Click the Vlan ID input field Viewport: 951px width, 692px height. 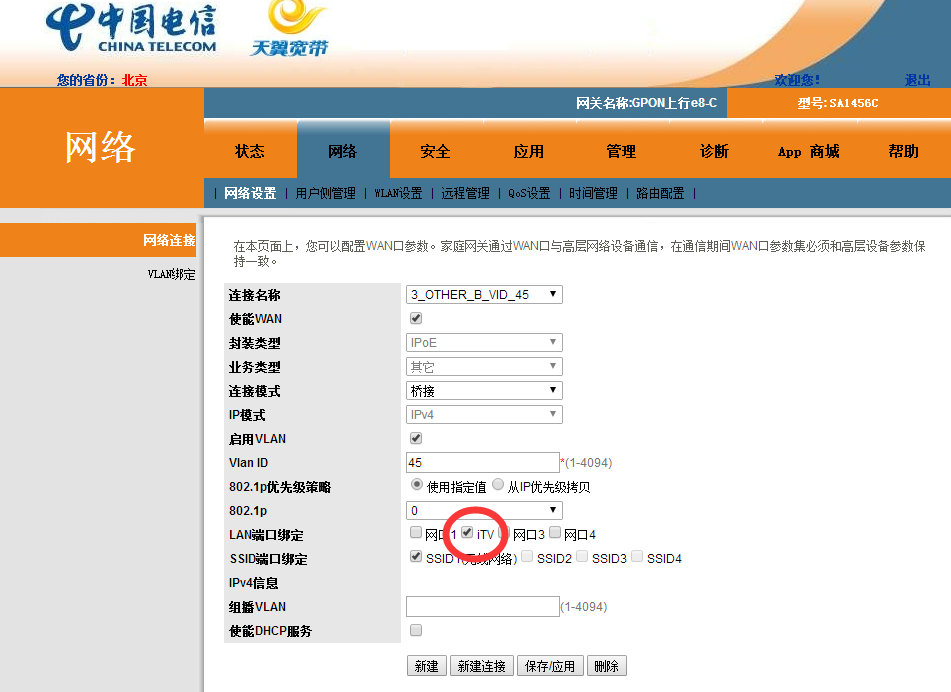tap(483, 463)
